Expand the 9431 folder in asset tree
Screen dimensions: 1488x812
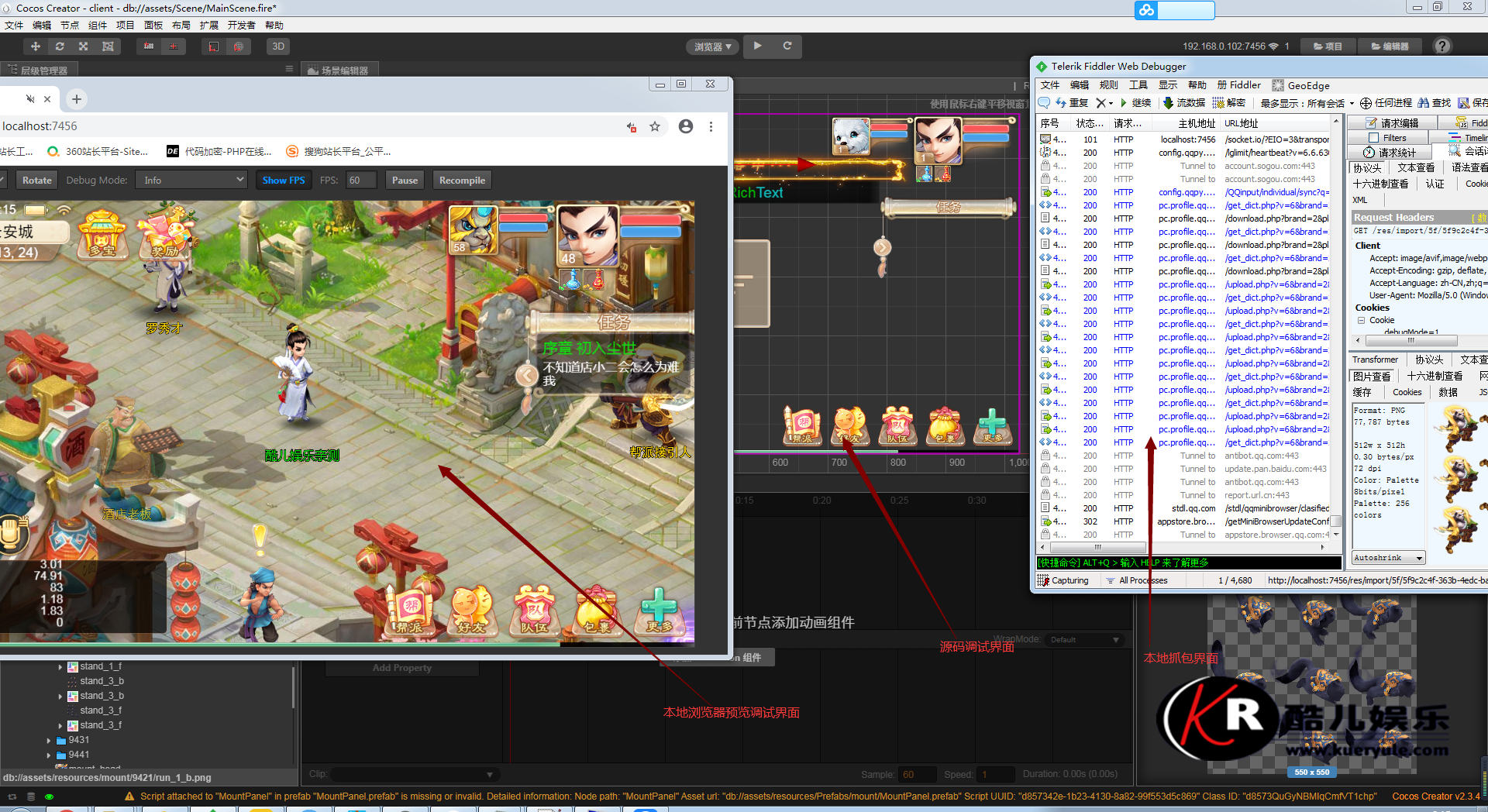(x=49, y=740)
